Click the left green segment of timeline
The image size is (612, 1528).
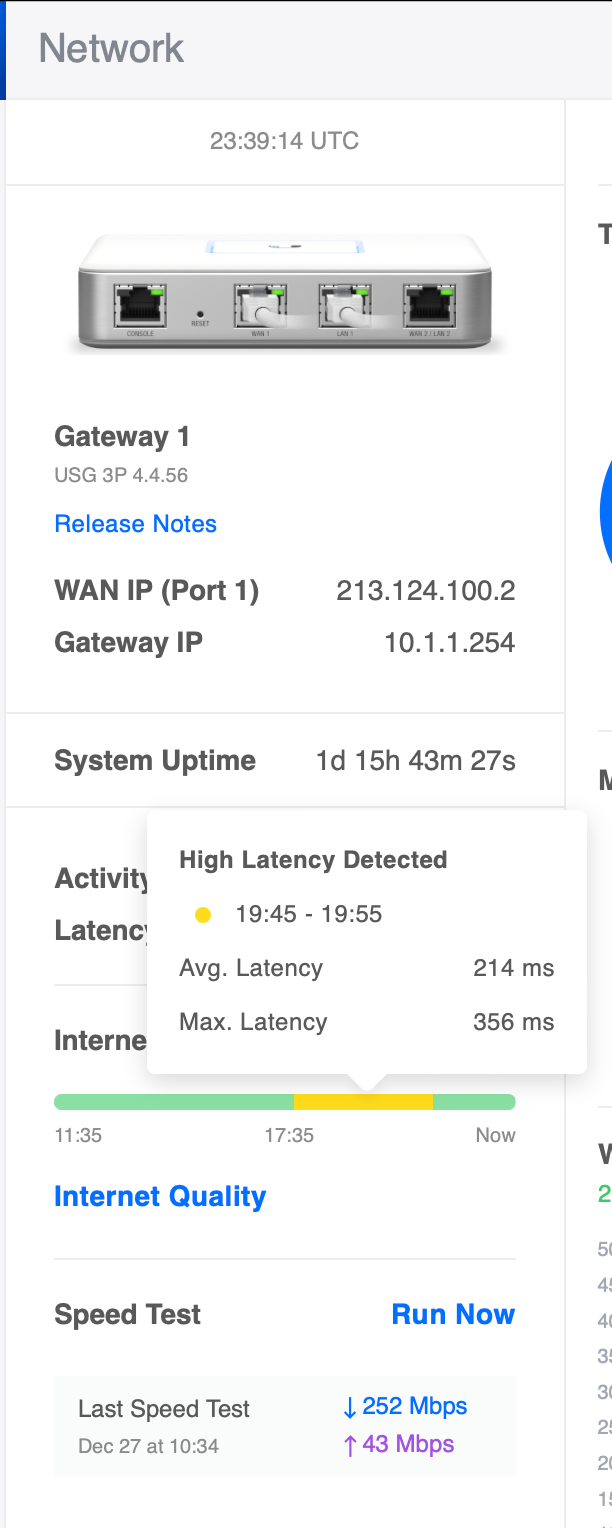pos(173,1102)
